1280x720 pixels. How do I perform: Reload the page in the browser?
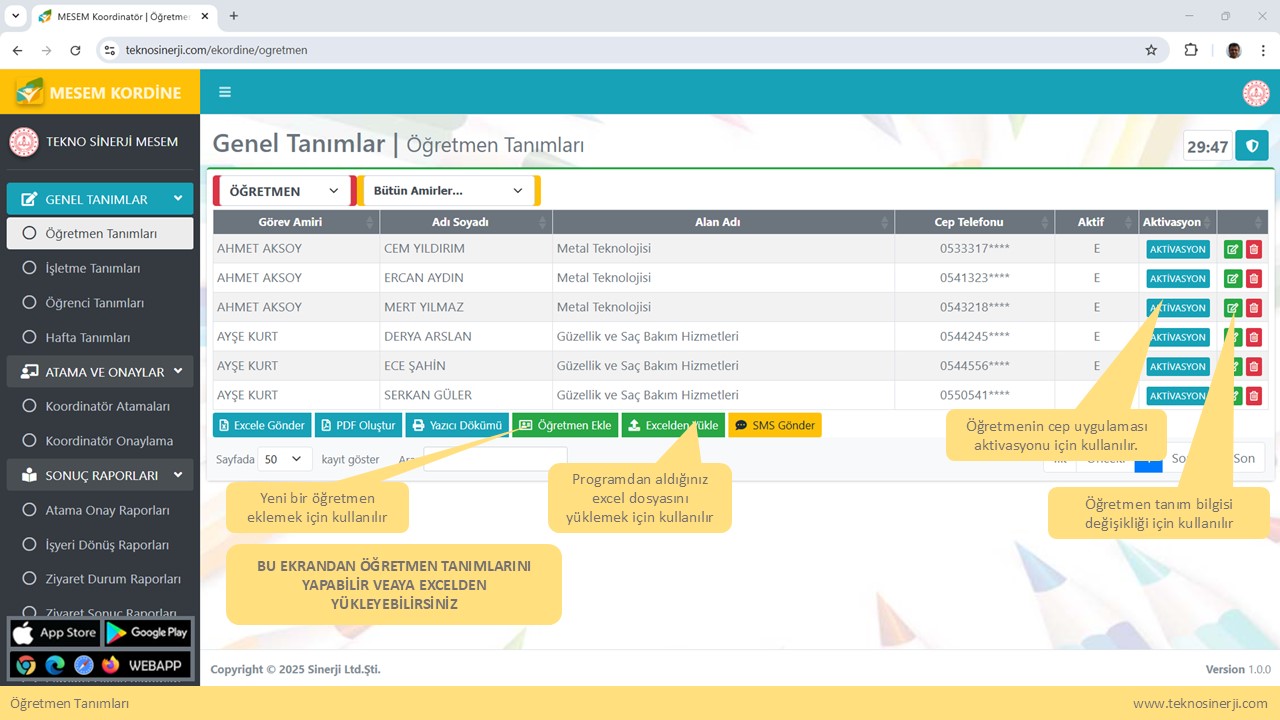(75, 50)
